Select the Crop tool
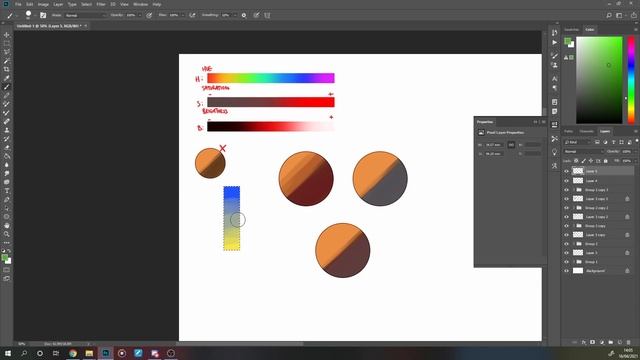640x360 pixels. (x=7, y=69)
